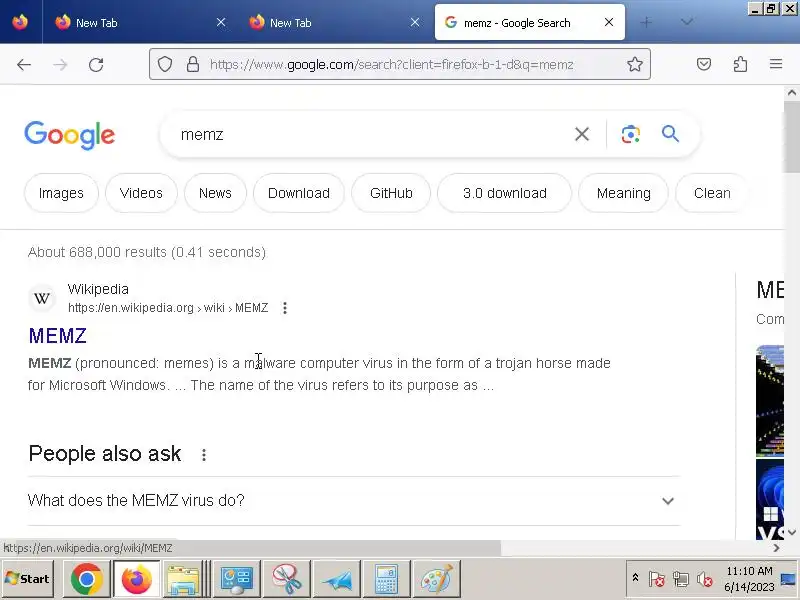Filter results by Videos
The image size is (800, 600).
[141, 193]
